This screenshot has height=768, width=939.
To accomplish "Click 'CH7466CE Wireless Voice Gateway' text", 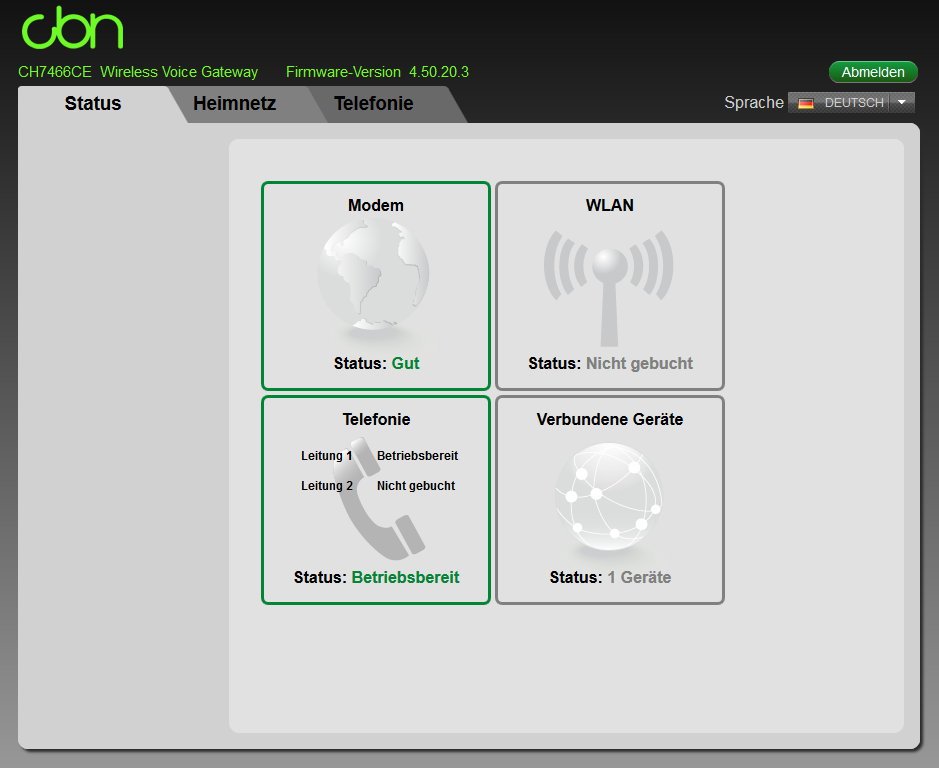I will 138,72.
